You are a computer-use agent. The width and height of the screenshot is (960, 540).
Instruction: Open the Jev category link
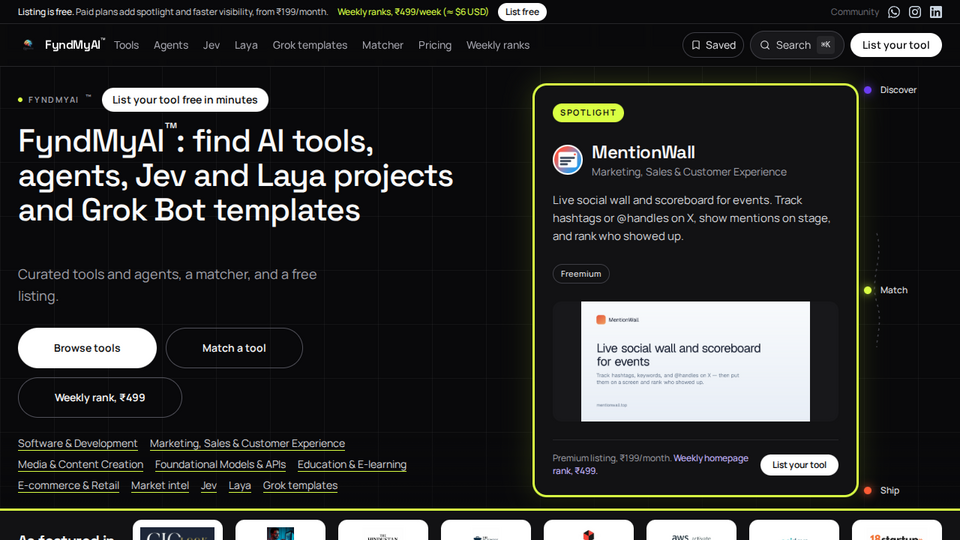tap(209, 486)
